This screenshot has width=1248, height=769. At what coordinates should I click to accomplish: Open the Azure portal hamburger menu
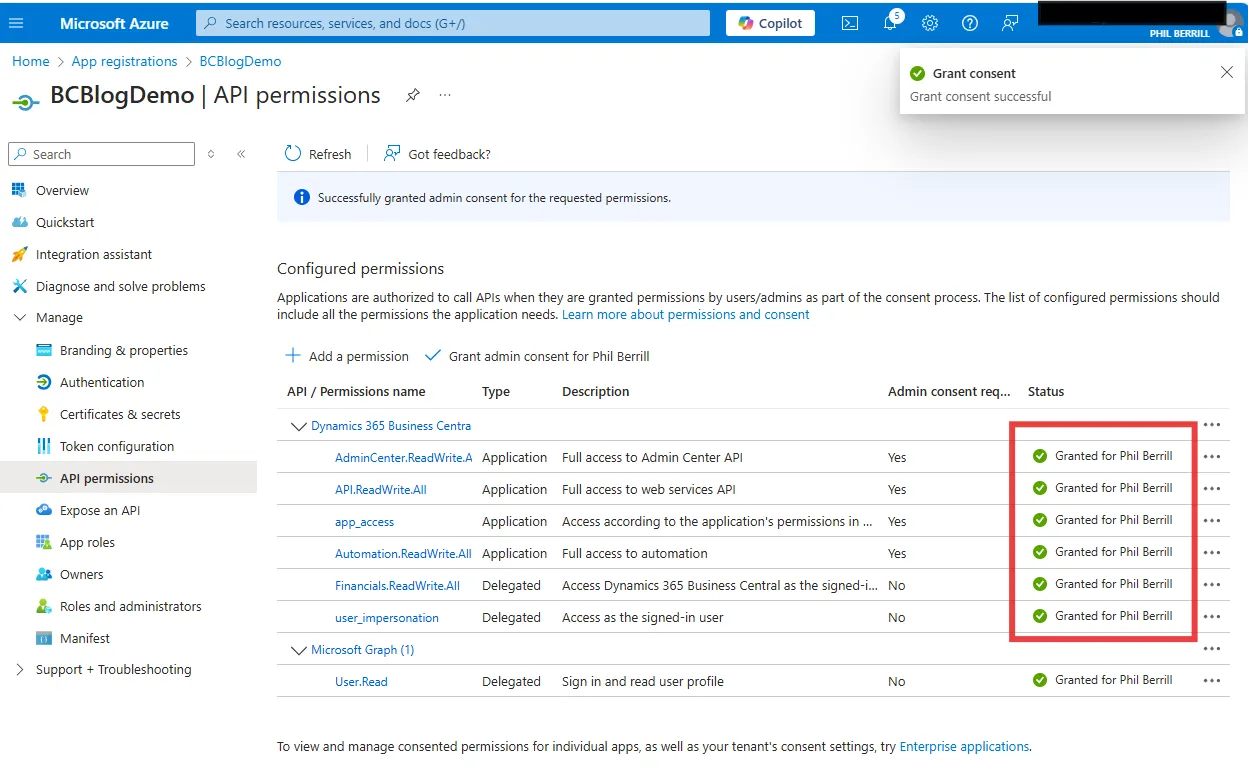click(x=16, y=23)
